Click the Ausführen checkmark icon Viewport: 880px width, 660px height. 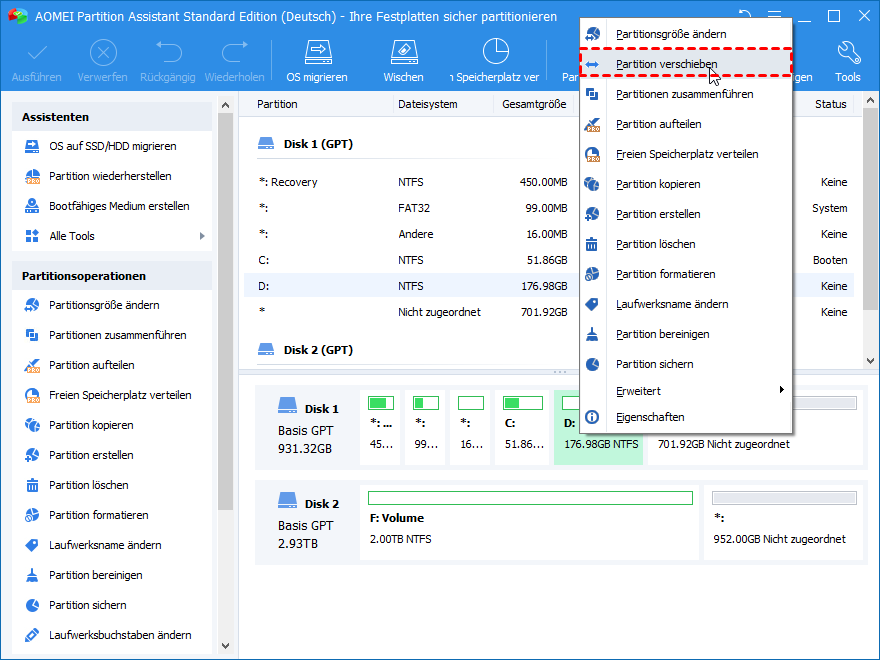point(36,53)
